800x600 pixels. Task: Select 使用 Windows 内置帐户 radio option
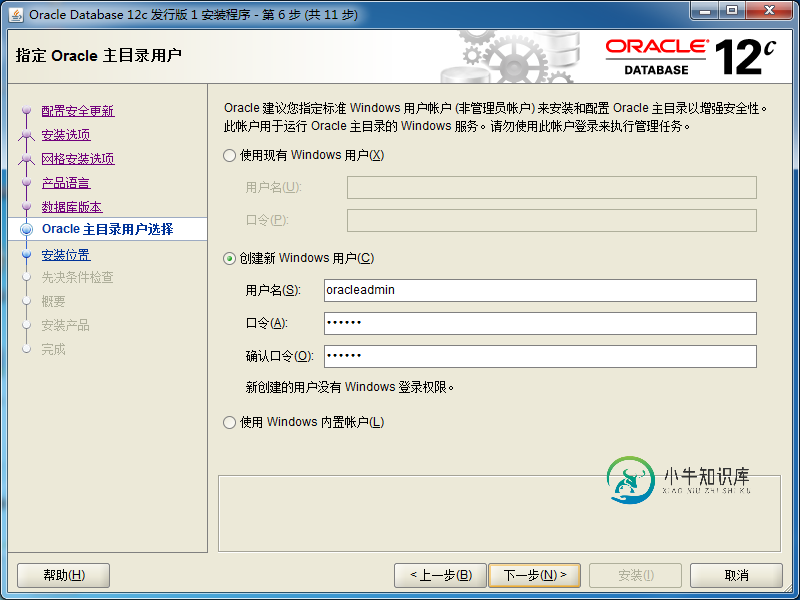point(230,422)
